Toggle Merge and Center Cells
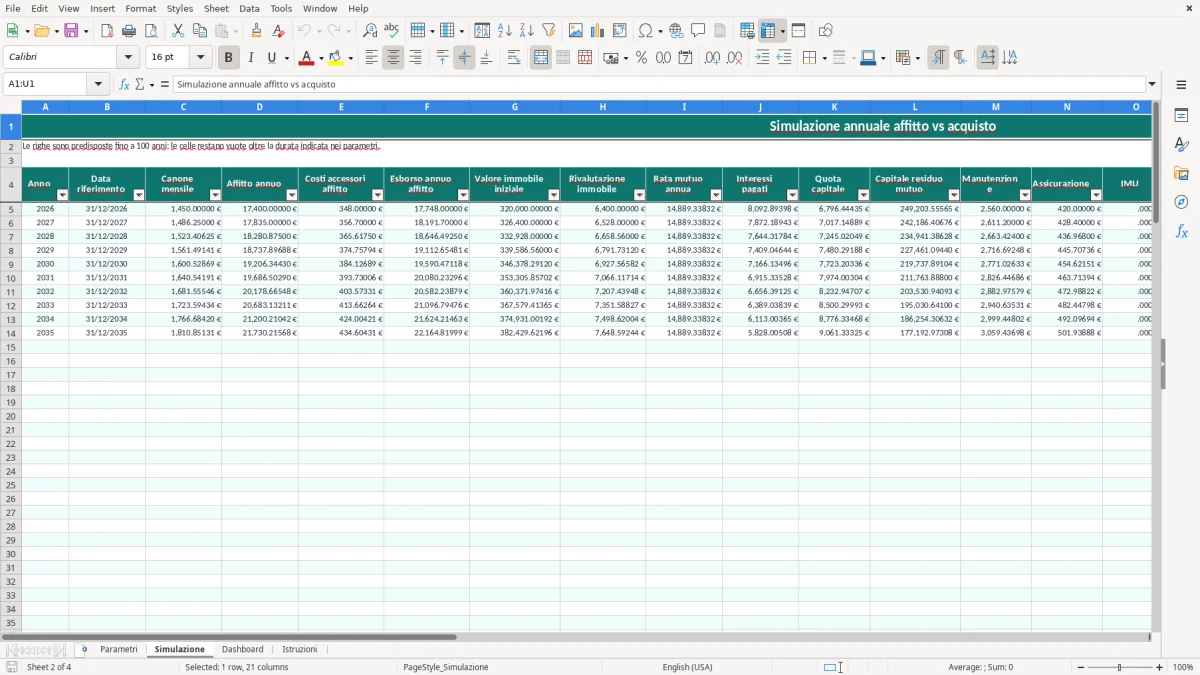The width and height of the screenshot is (1200, 675). coord(541,58)
